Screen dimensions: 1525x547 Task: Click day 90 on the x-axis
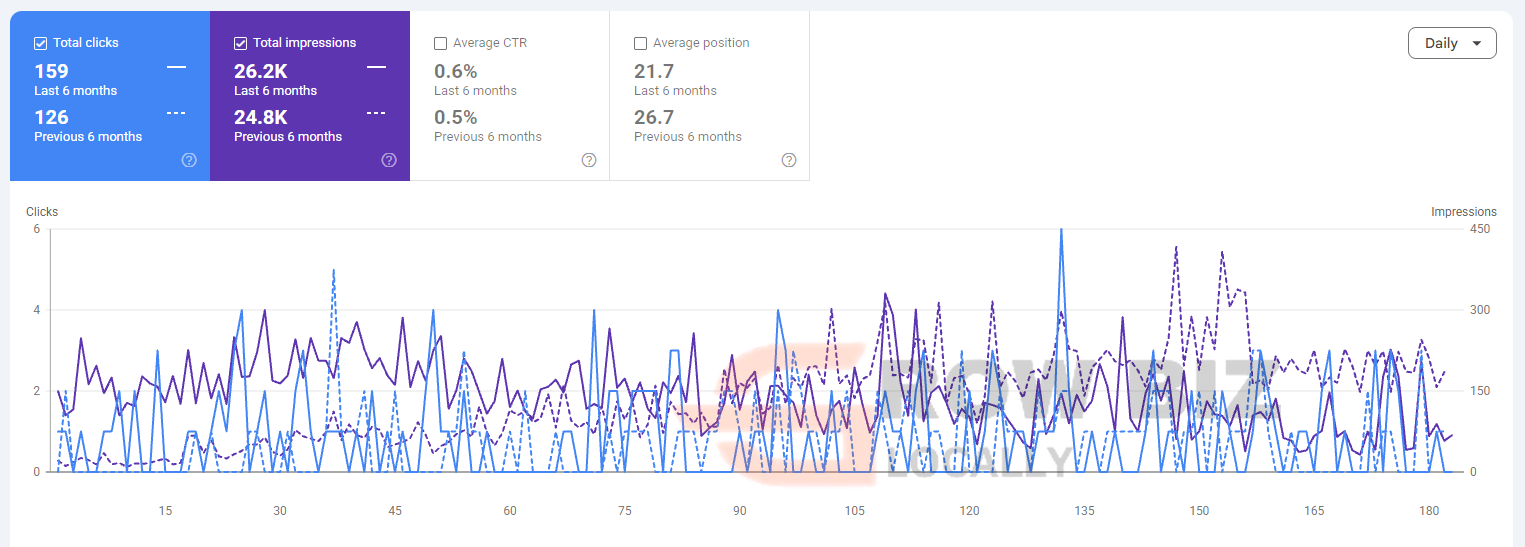click(739, 511)
